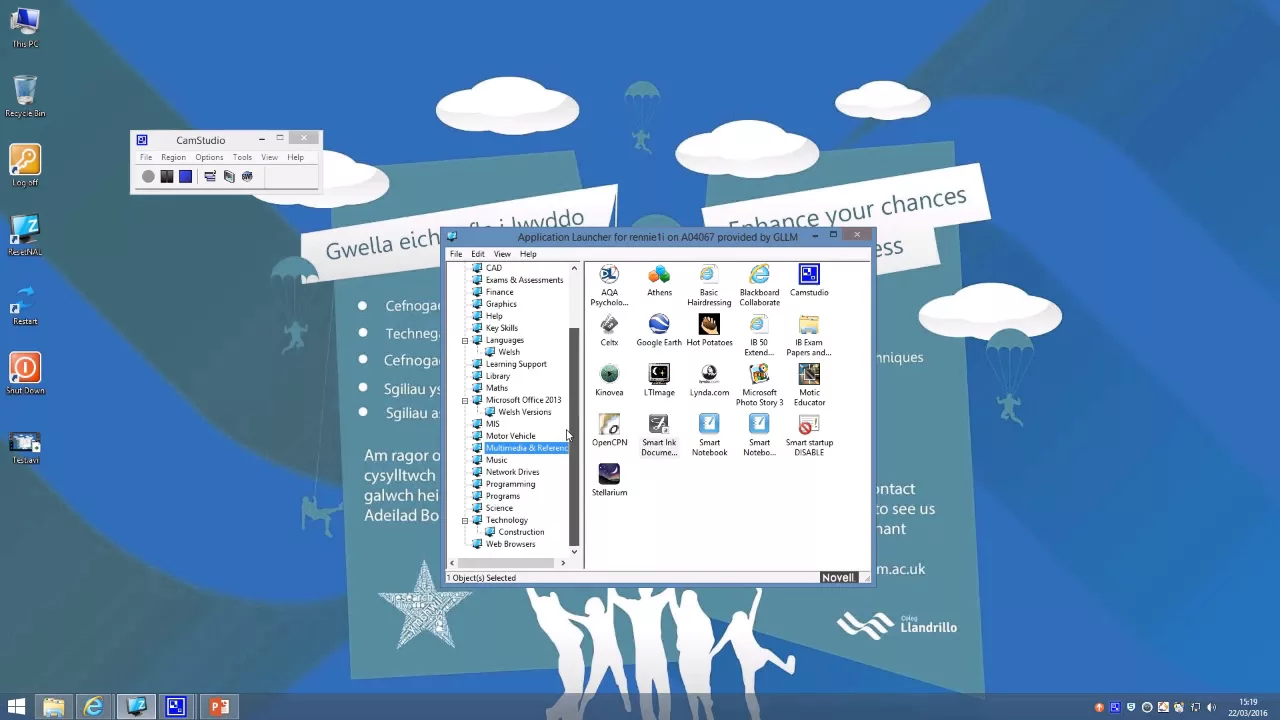1280x720 pixels.
Task: Launch Lynda.com from the launcher
Action: coord(709,381)
